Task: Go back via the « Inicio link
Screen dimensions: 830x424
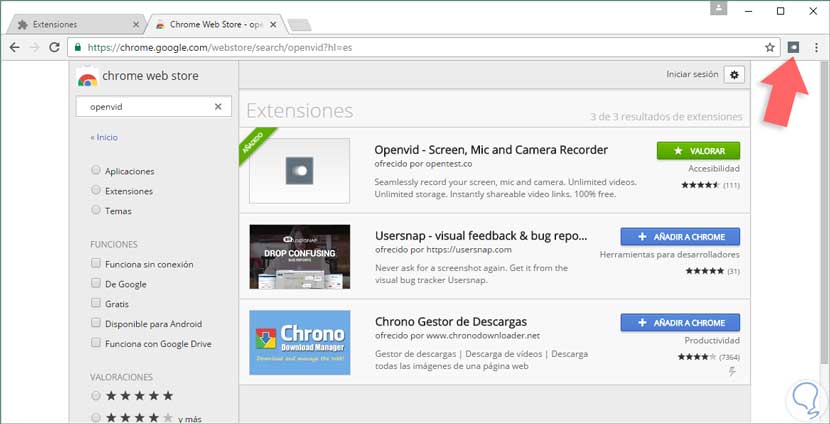Action: pyautogui.click(x=104, y=137)
